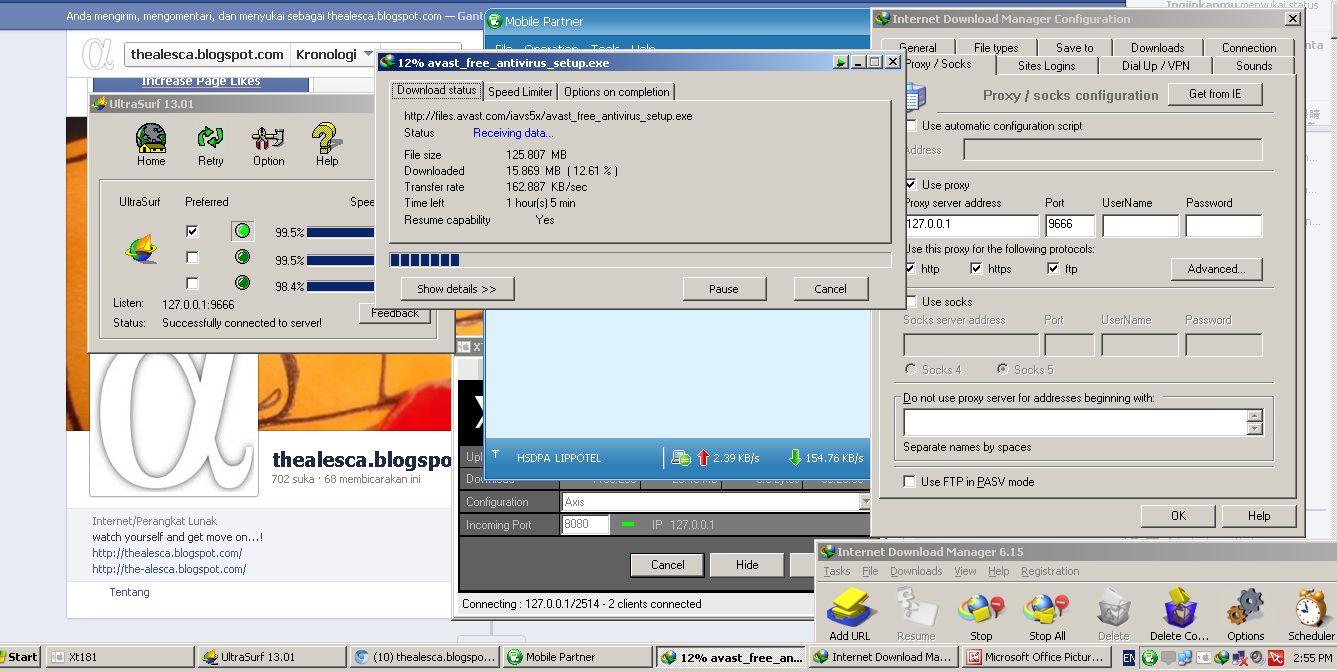This screenshot has width=1337, height=672.
Task: Expand the Axis configuration dropdown
Action: (865, 502)
